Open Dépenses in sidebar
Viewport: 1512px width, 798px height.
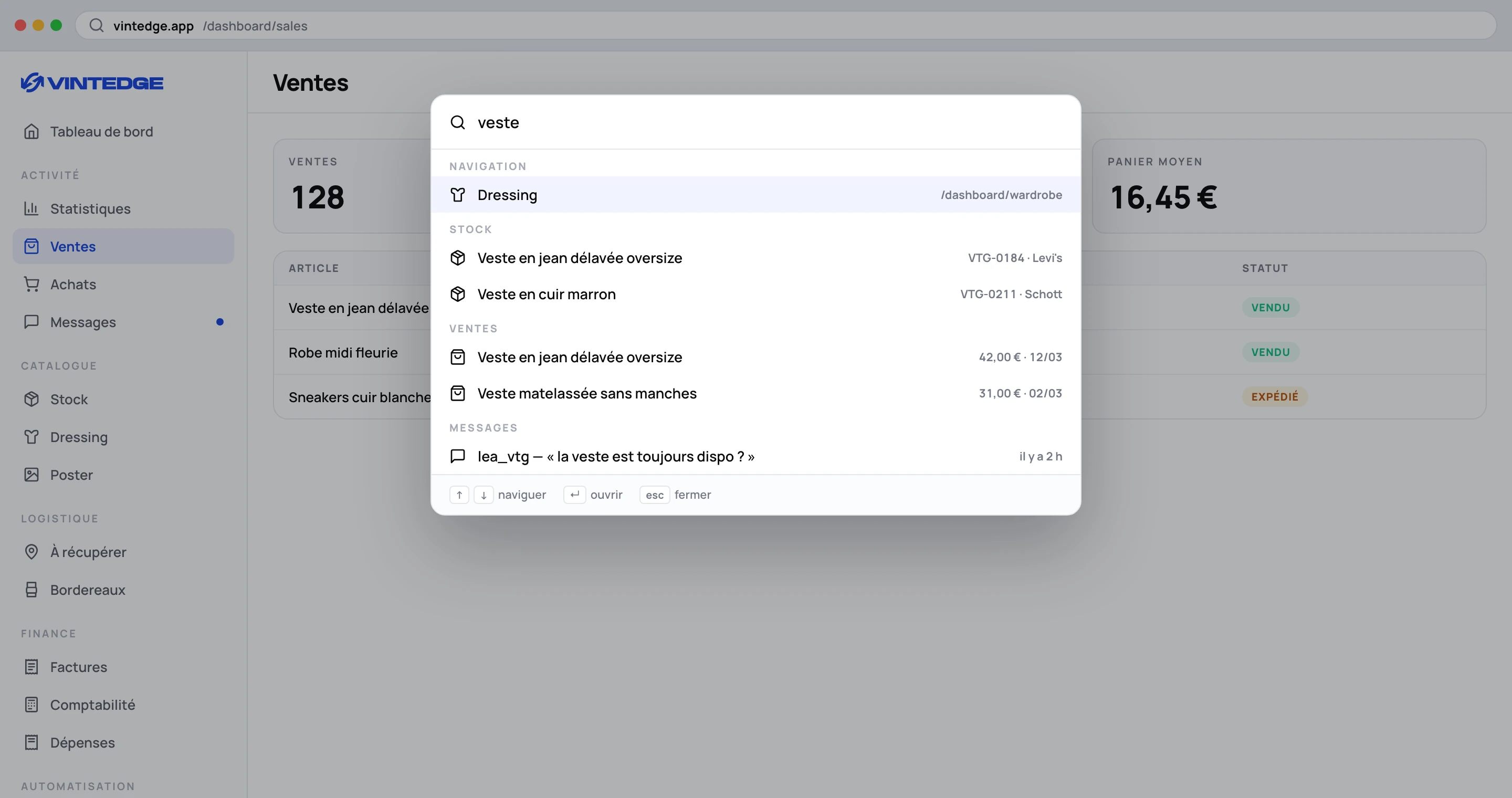coord(123,742)
